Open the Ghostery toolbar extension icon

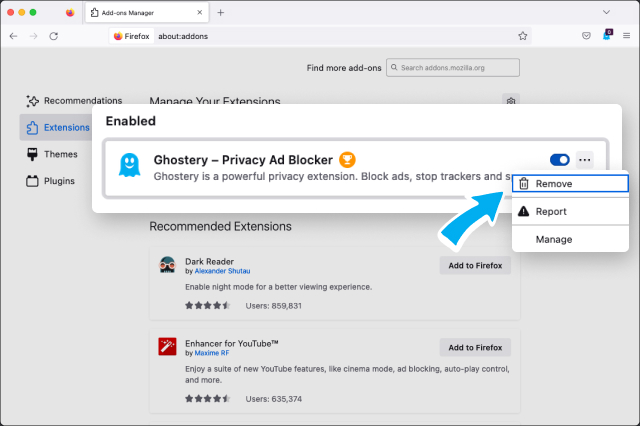click(607, 36)
